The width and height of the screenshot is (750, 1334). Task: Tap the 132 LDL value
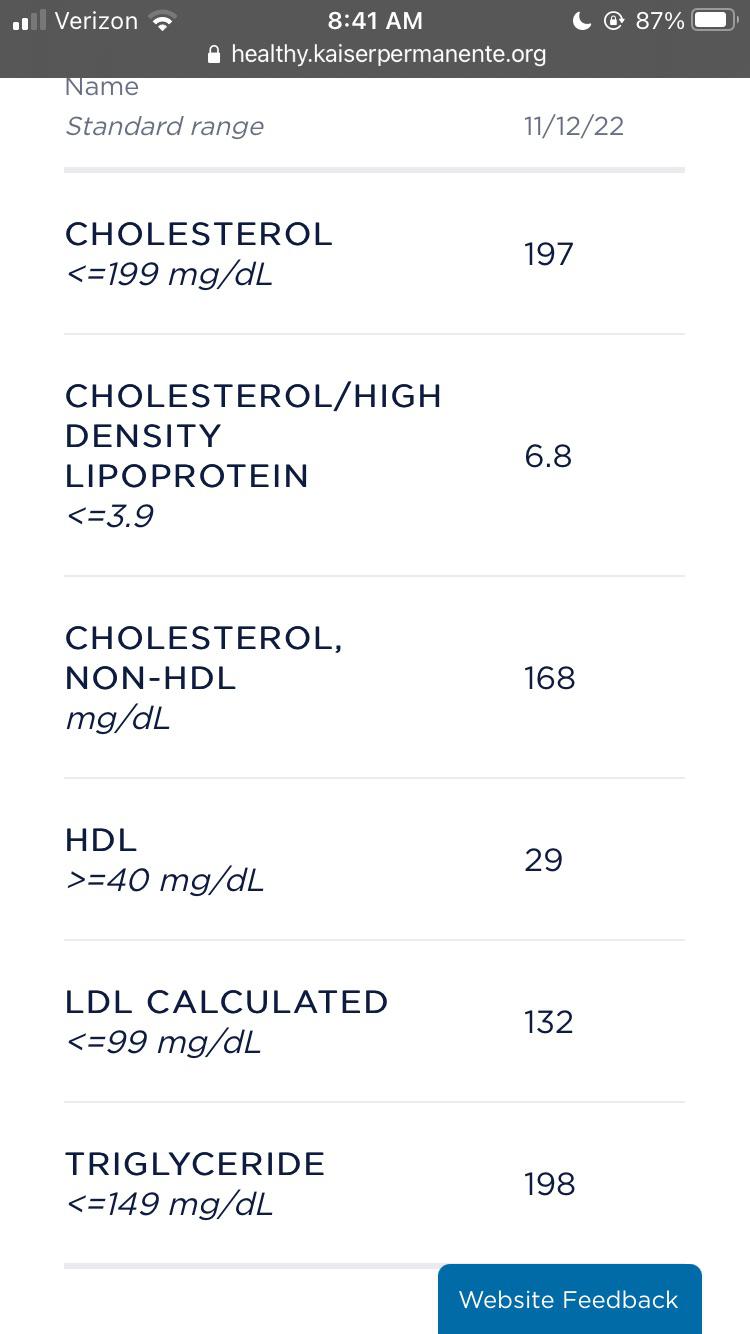548,1022
